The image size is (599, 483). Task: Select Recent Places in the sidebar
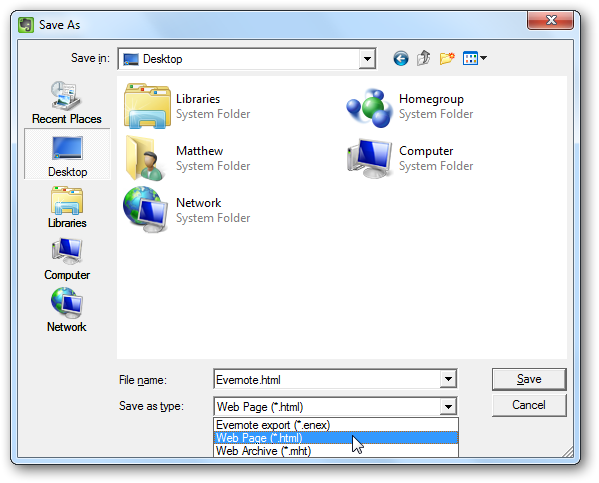(67, 102)
